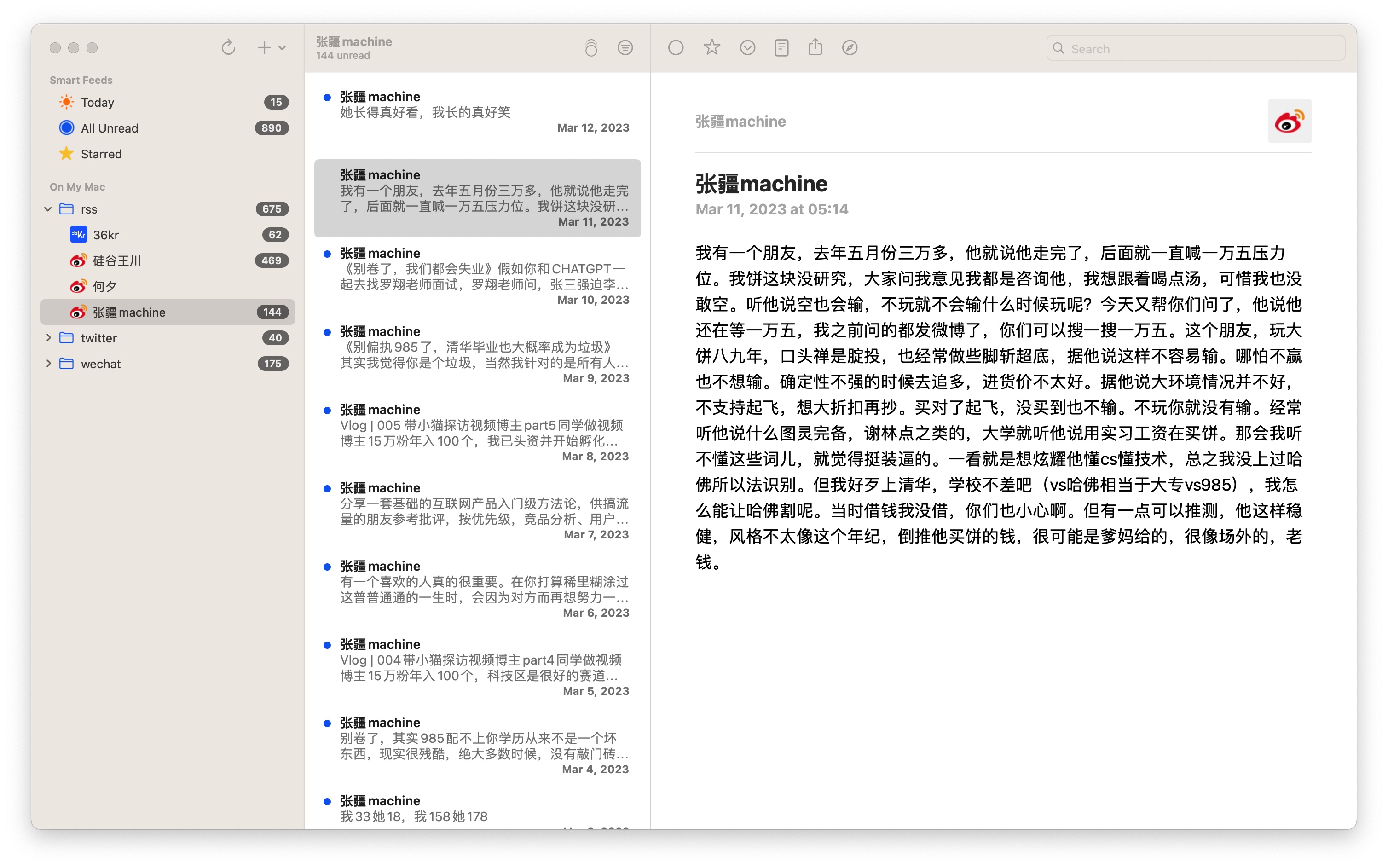Select the 36kr feed

tap(106, 235)
